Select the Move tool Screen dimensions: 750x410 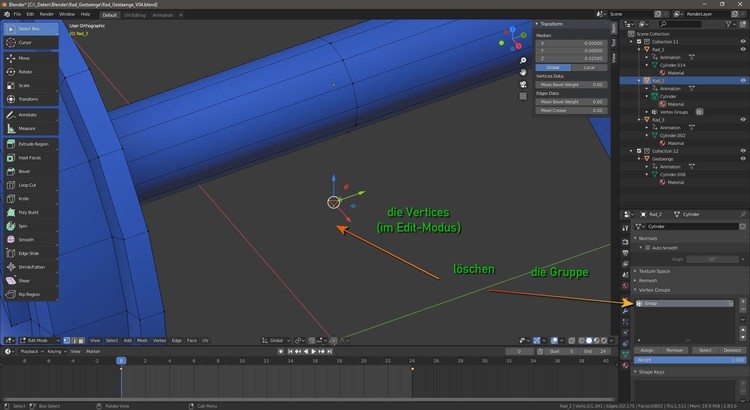(x=25, y=58)
